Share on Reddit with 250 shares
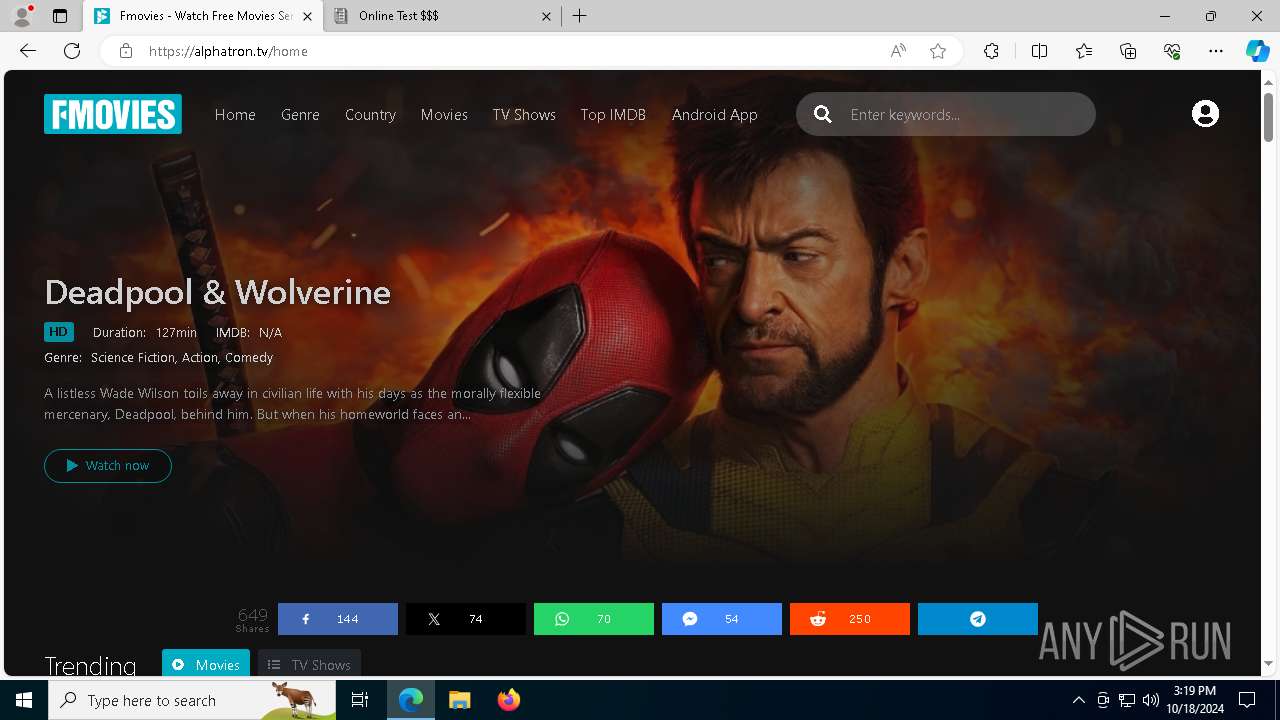Screen dimensions: 1280x720 click(850, 619)
